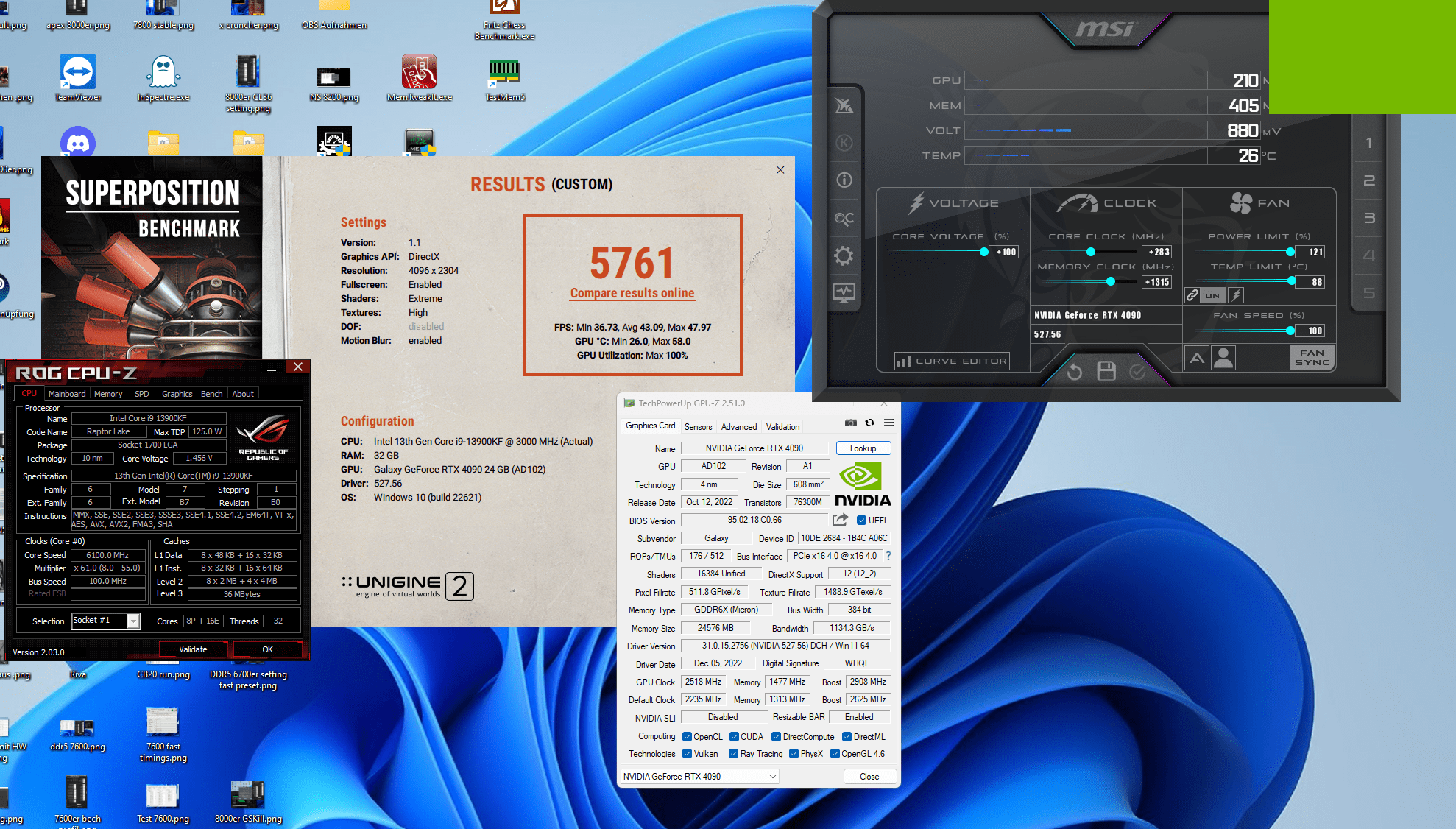Image resolution: width=1456 pixels, height=829 pixels.
Task: Follow the Compare results online link
Action: [632, 293]
